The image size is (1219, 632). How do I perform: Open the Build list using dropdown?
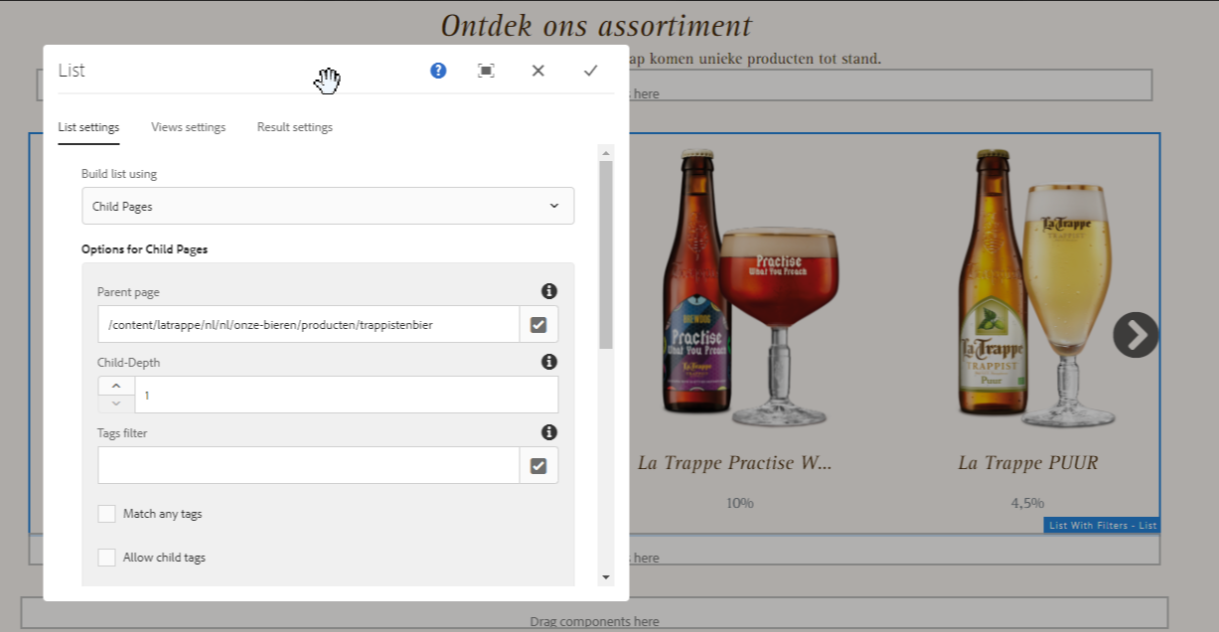(x=328, y=205)
